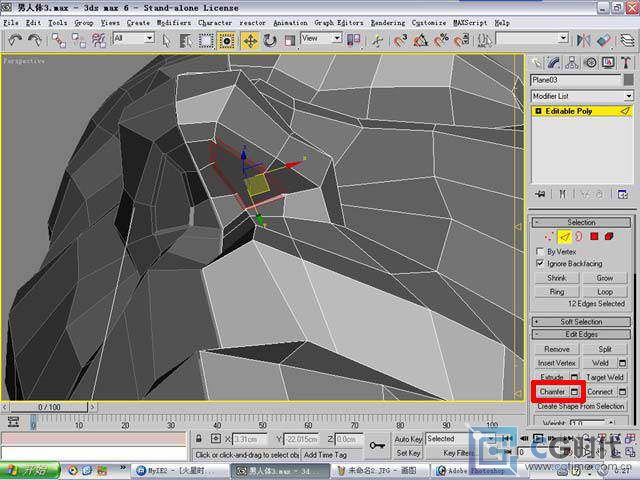Click the Grow button
This screenshot has width=640, height=480.
[604, 278]
